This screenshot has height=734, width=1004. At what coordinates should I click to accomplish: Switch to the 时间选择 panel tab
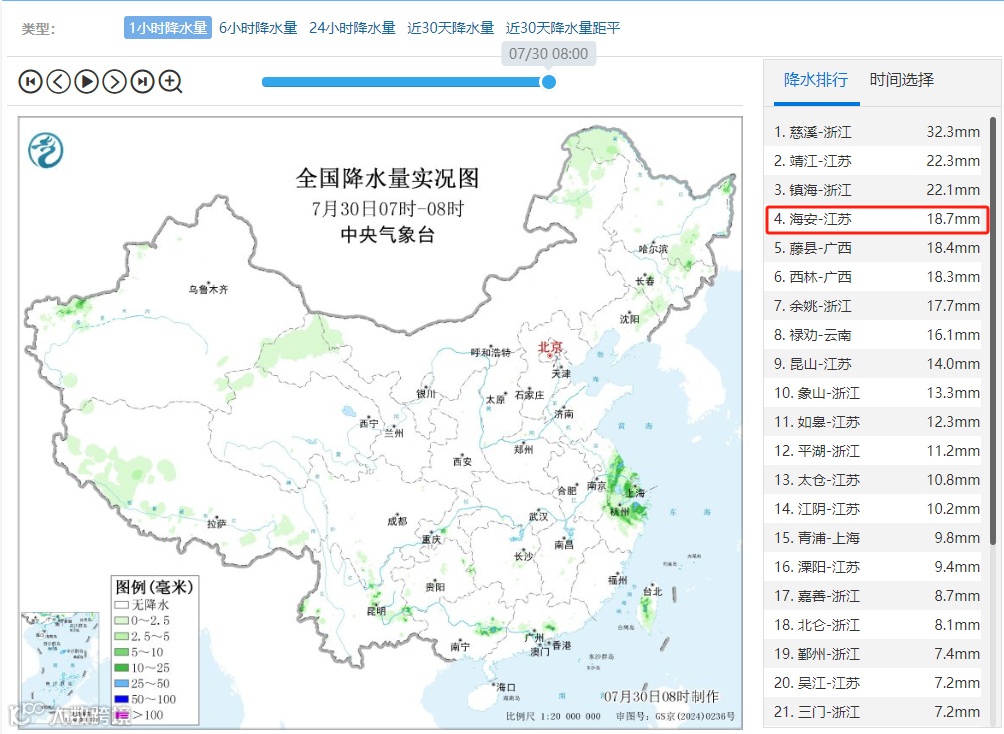(x=902, y=80)
